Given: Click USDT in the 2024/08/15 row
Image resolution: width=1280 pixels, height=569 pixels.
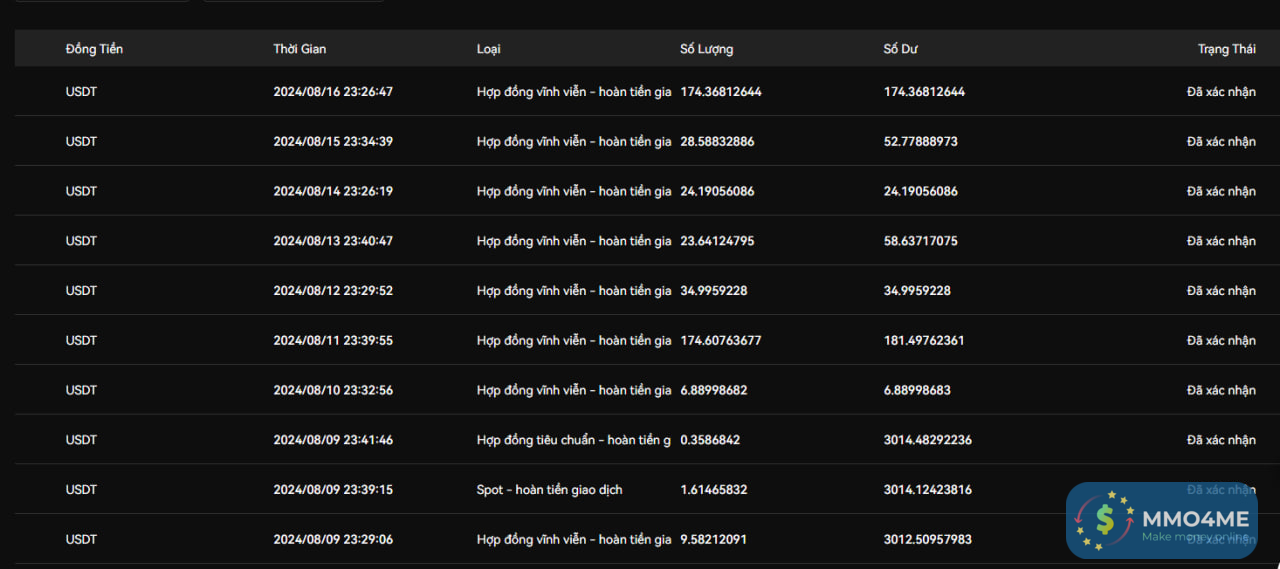Looking at the screenshot, I should point(81,142).
